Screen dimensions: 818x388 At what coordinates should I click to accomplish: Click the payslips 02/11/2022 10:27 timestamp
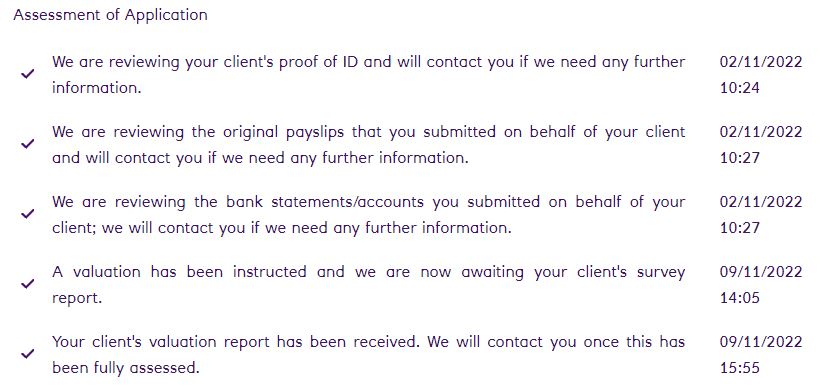click(x=761, y=144)
